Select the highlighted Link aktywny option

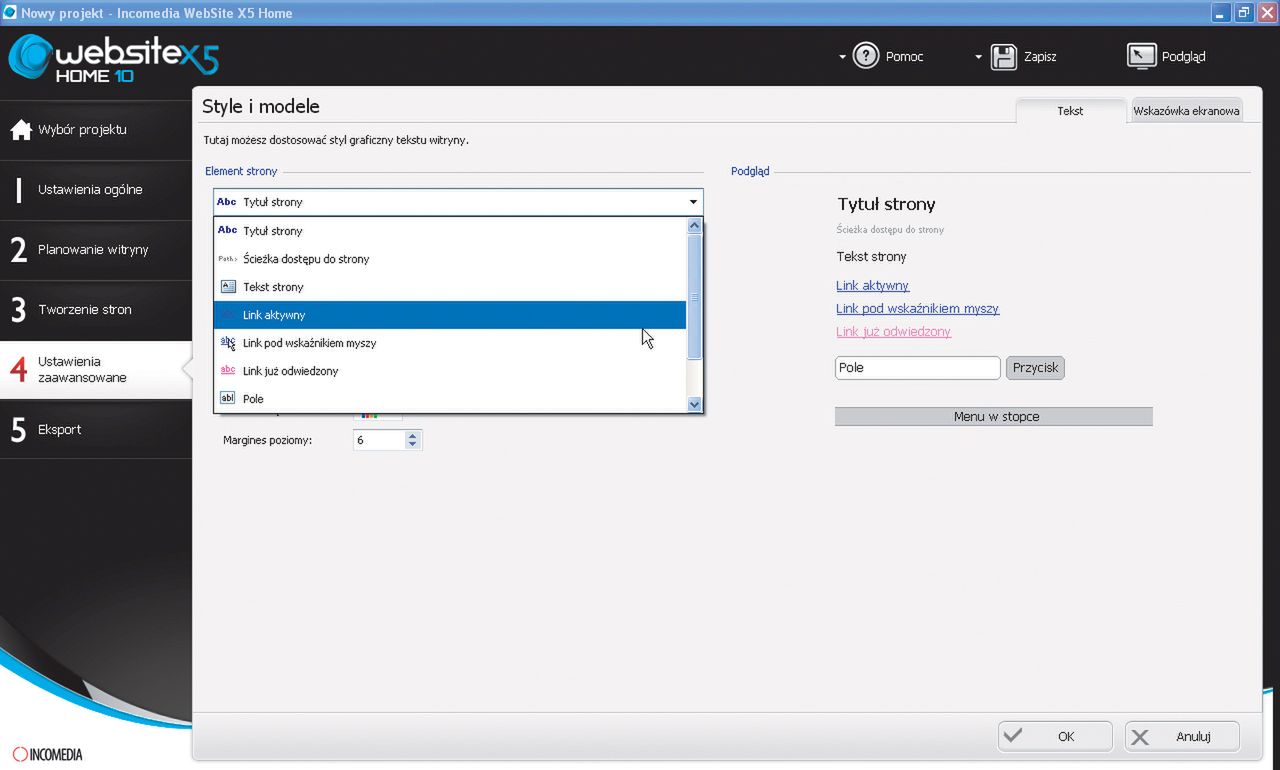(x=450, y=315)
